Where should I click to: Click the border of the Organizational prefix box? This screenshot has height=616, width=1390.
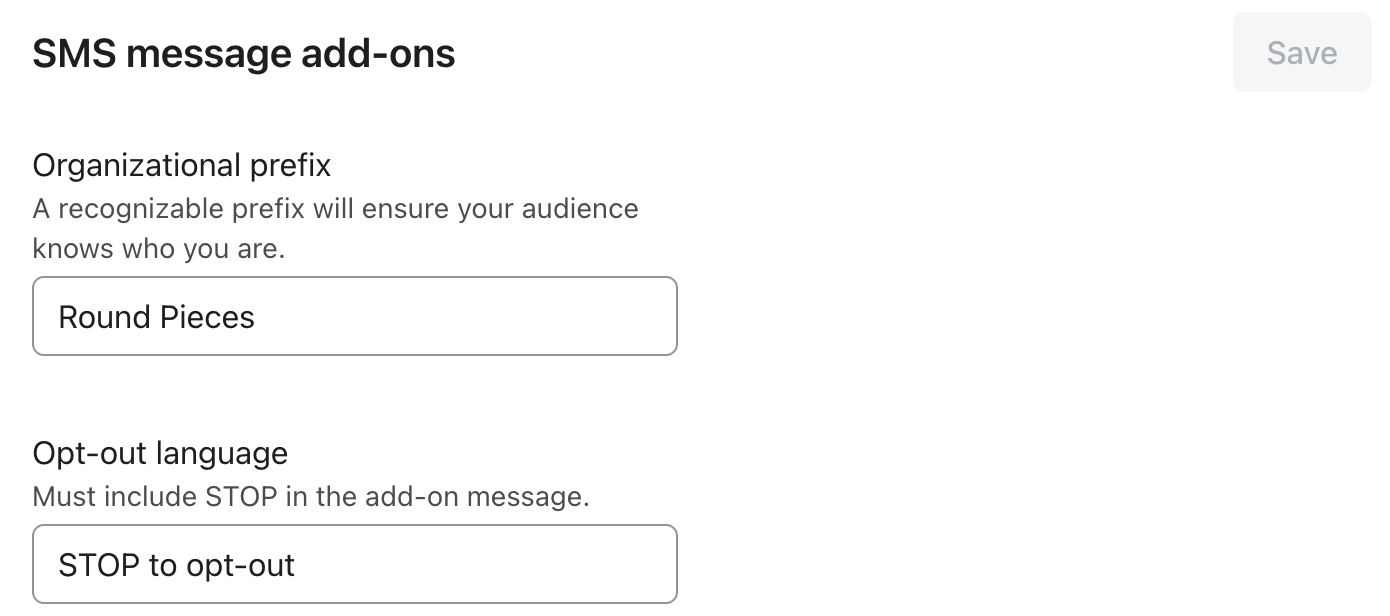tap(355, 277)
